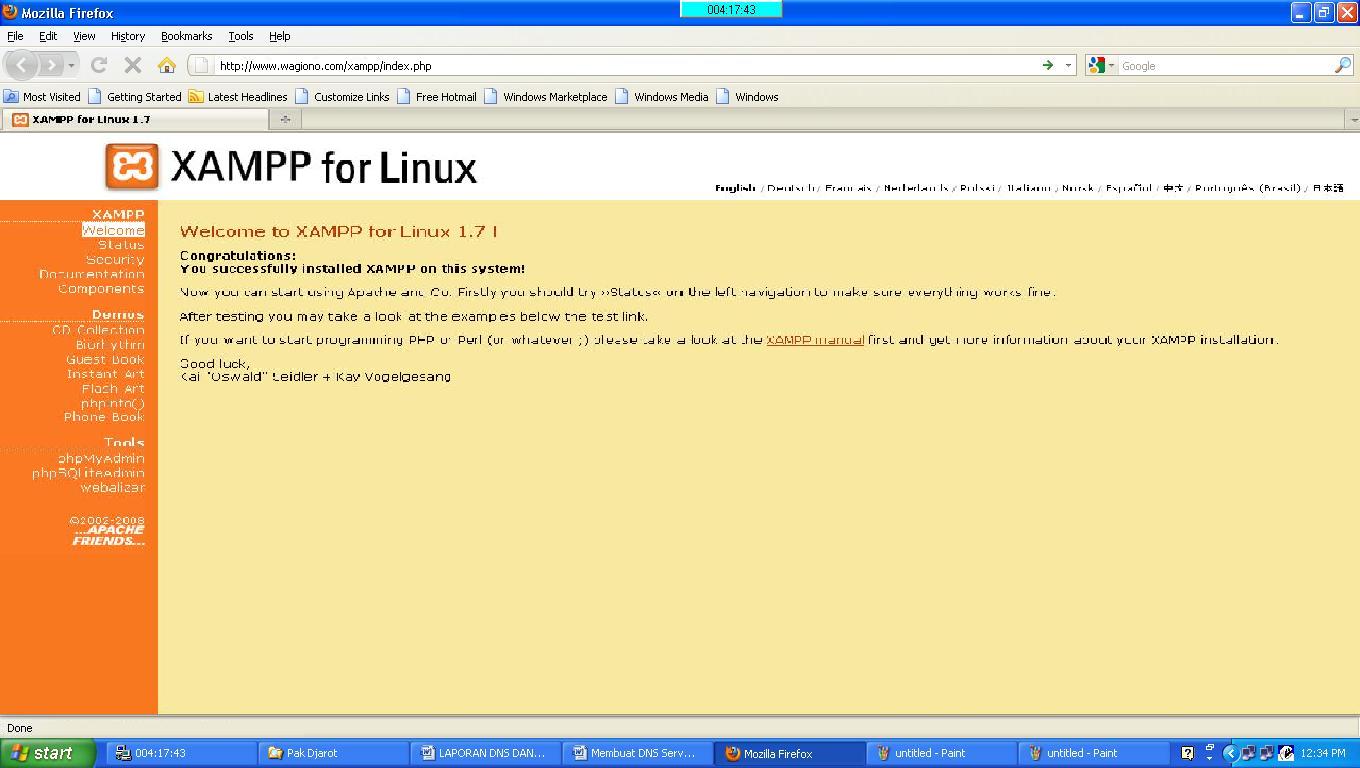
Task: Open the View menu
Action: point(84,36)
